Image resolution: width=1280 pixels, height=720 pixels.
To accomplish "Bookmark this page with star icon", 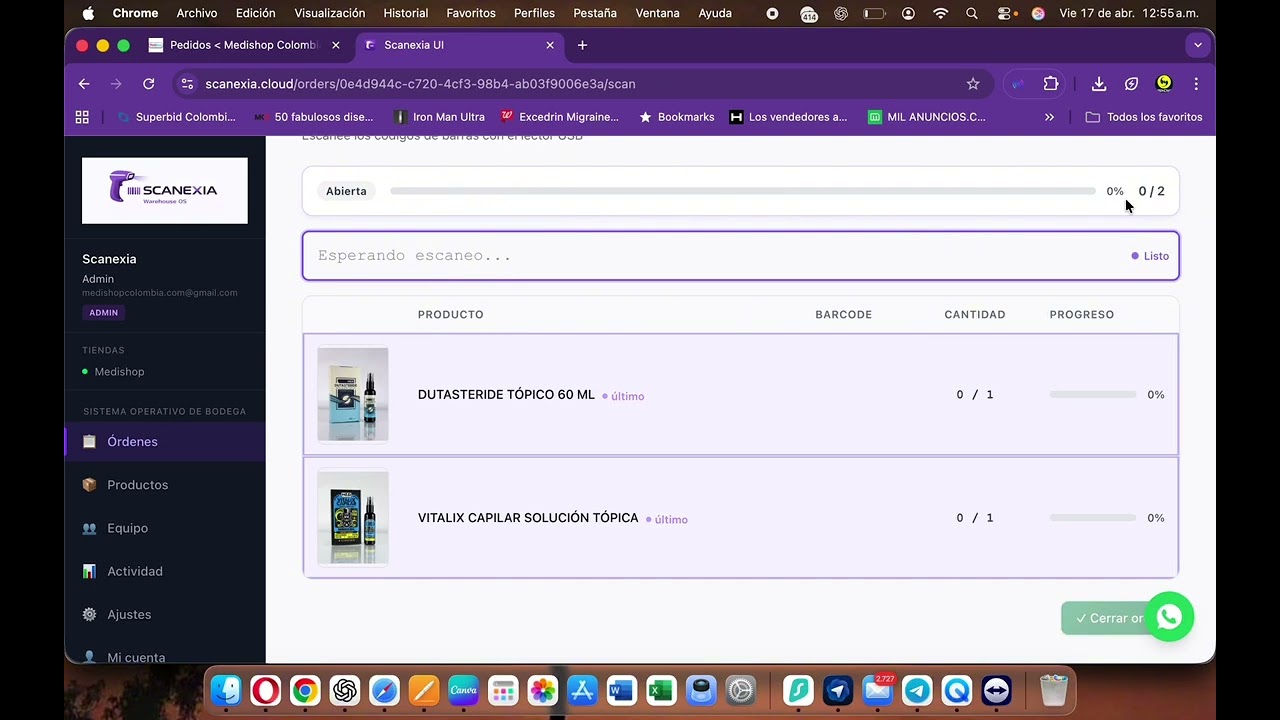I will [973, 84].
